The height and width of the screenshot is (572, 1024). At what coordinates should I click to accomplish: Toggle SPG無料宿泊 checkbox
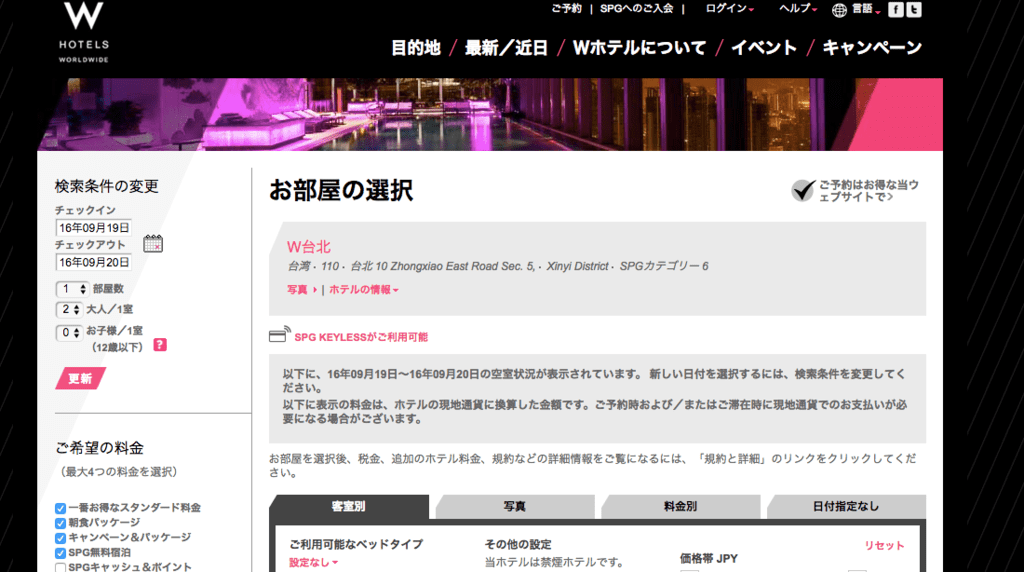pos(61,553)
